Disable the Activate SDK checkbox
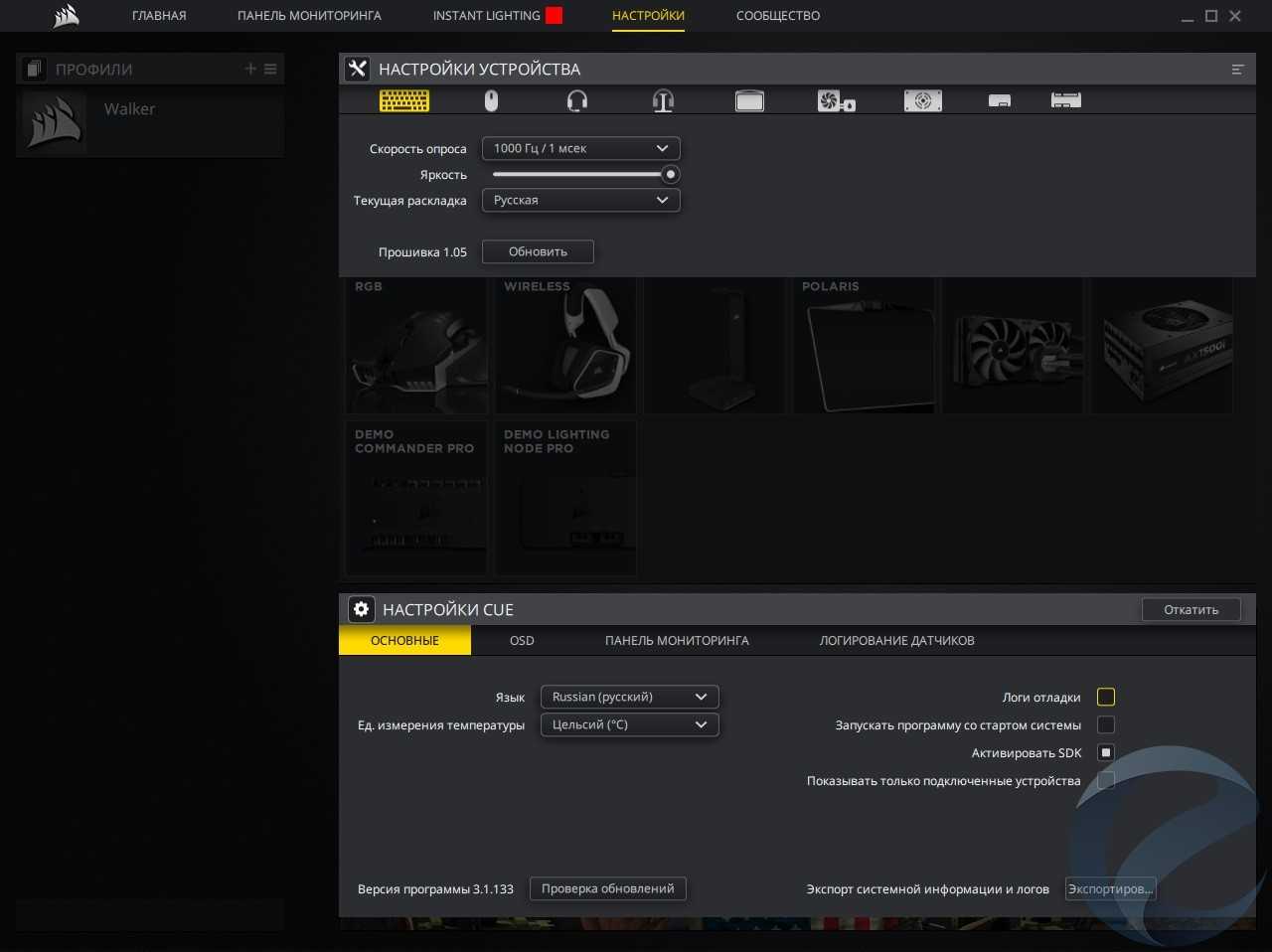This screenshot has height=952, width=1272. coord(1105,752)
